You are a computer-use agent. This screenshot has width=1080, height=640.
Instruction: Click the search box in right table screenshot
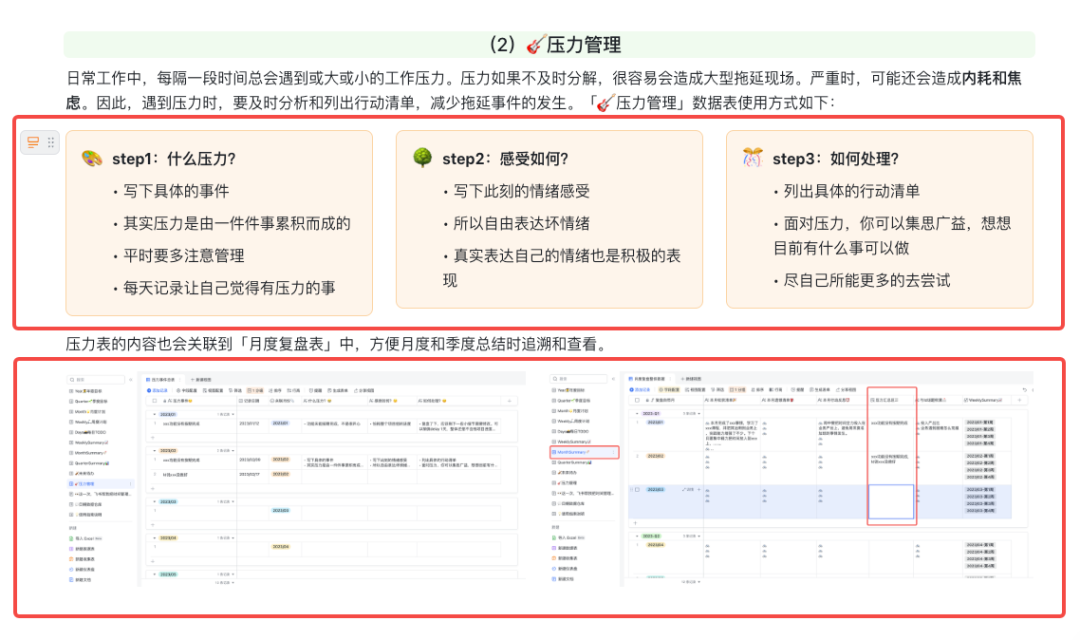coord(579,379)
